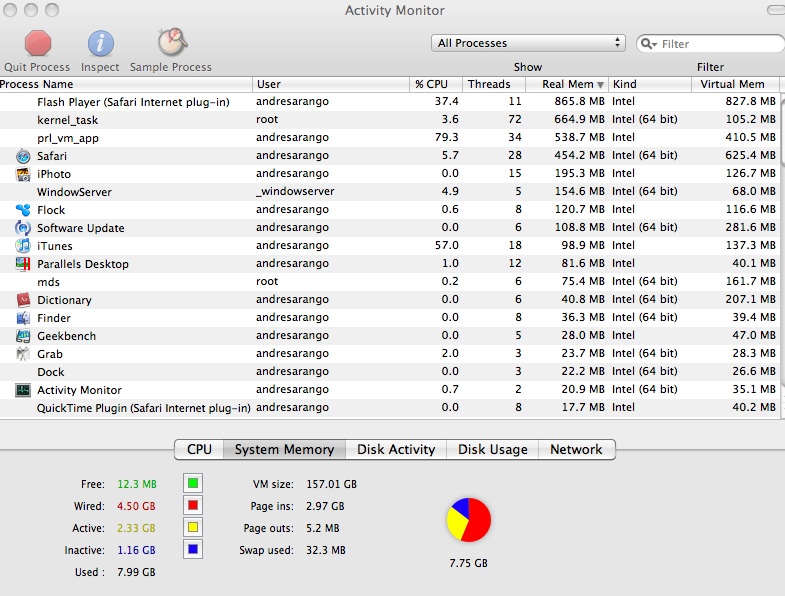785x596 pixels.
Task: Switch to the Disk Usage tab
Action: click(493, 449)
